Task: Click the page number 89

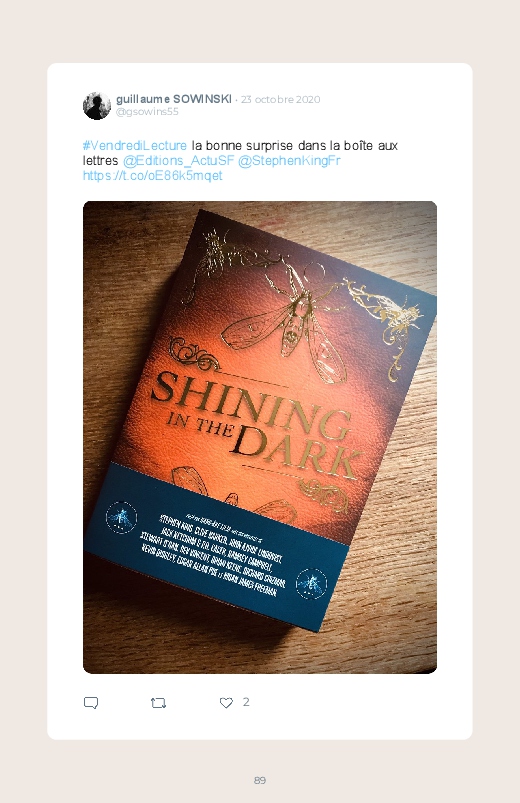Action: 260,780
